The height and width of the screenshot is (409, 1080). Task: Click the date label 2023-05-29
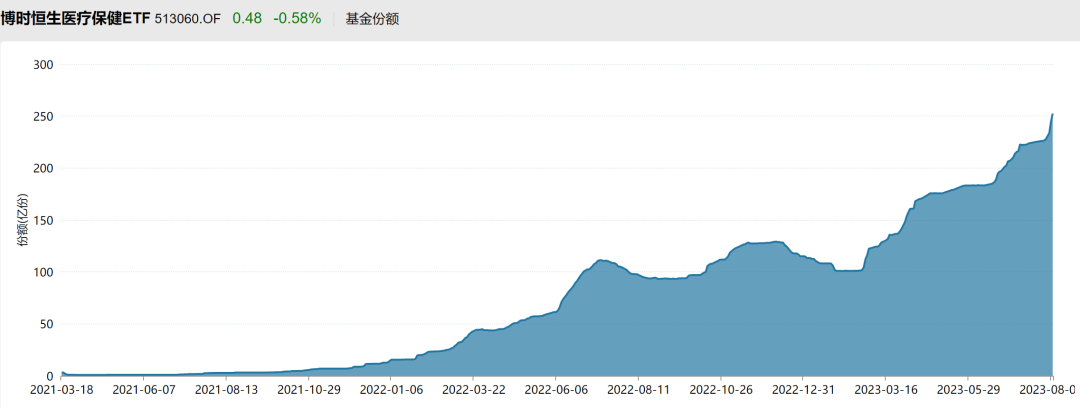click(x=968, y=390)
